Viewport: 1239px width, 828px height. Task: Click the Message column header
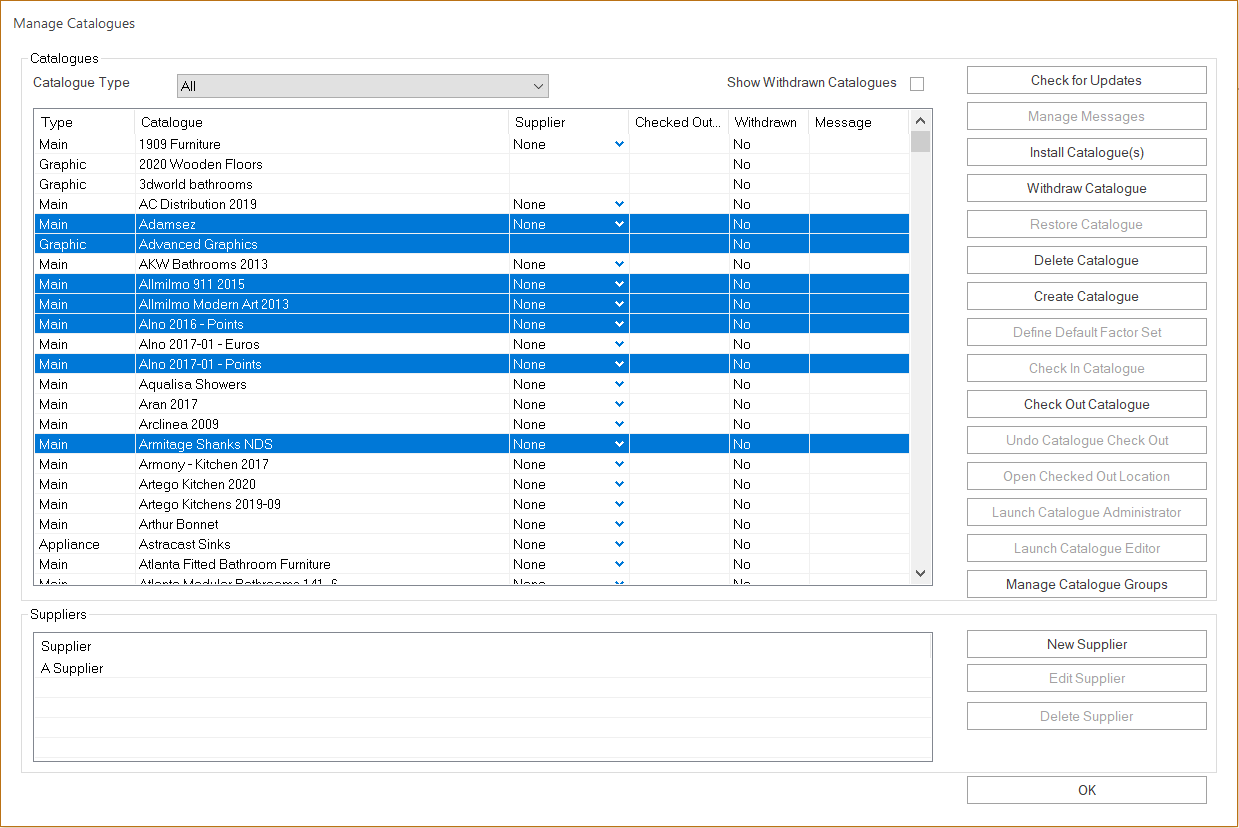[x=858, y=122]
